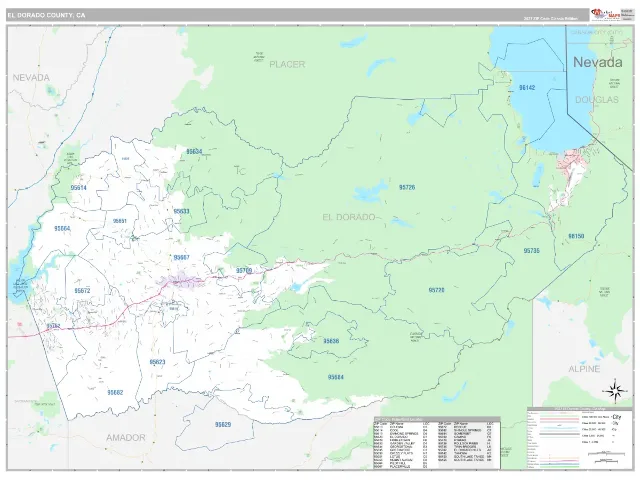This screenshot has width=640, height=480.
Task: Click the AMADOR county label
Action: [x=126, y=438]
